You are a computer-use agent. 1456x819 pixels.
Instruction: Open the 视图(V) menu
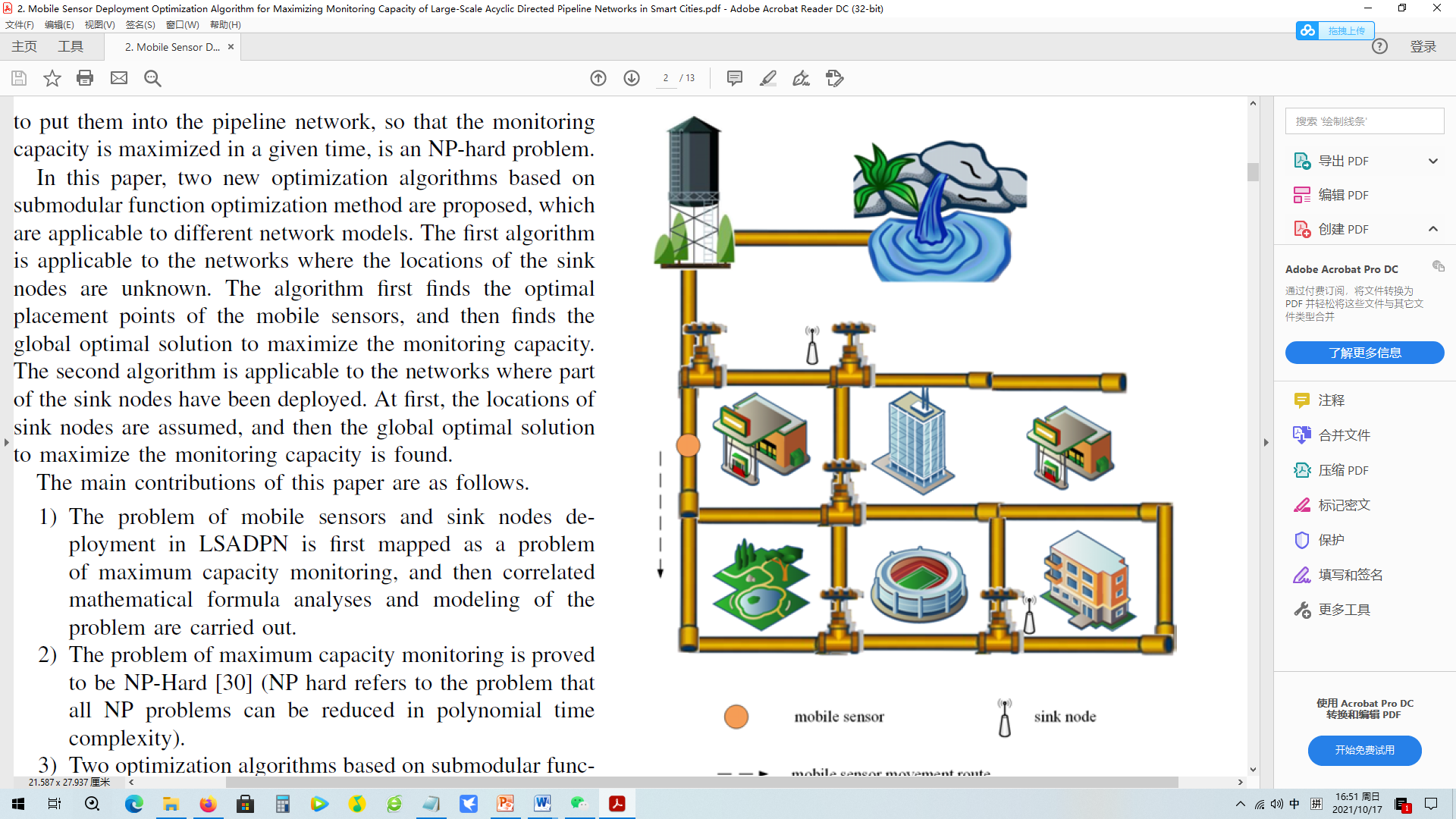pyautogui.click(x=99, y=24)
